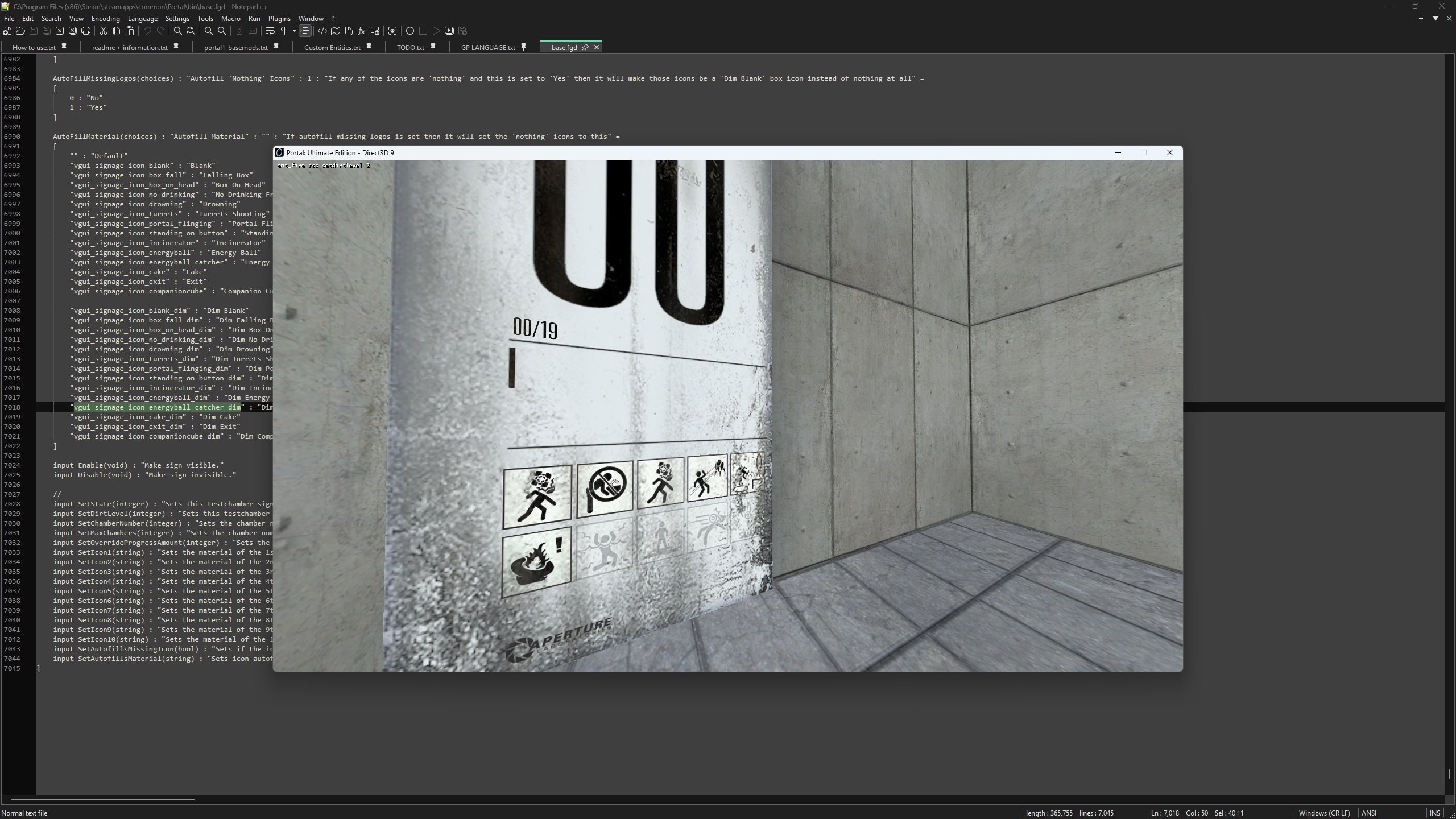Open the ? help menu
Image resolution: width=1456 pixels, height=819 pixels.
(x=333, y=19)
